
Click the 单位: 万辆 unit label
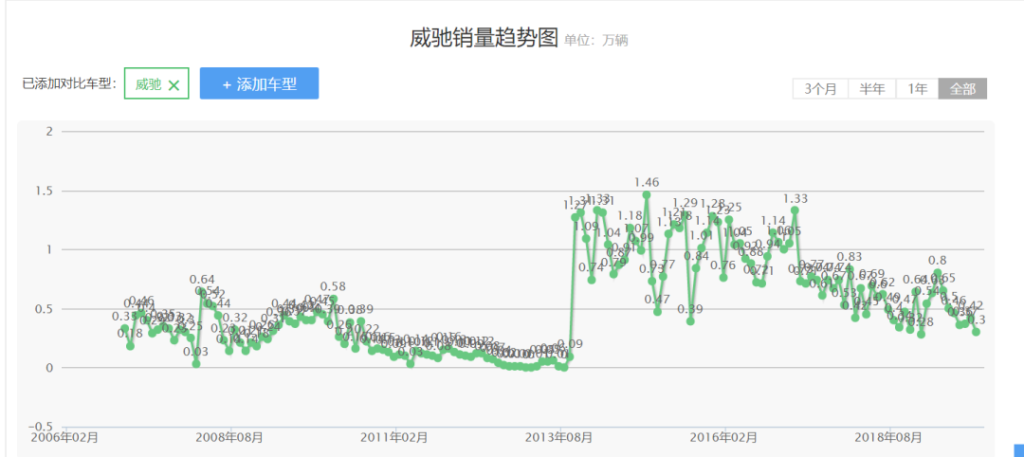coord(596,40)
